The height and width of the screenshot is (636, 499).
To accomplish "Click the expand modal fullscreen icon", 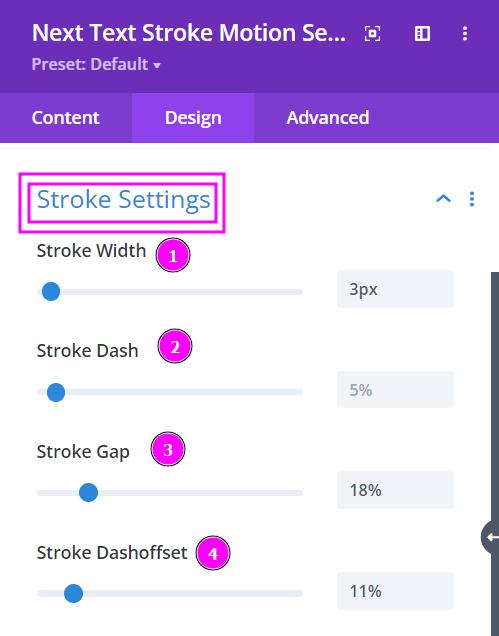I will [372, 34].
